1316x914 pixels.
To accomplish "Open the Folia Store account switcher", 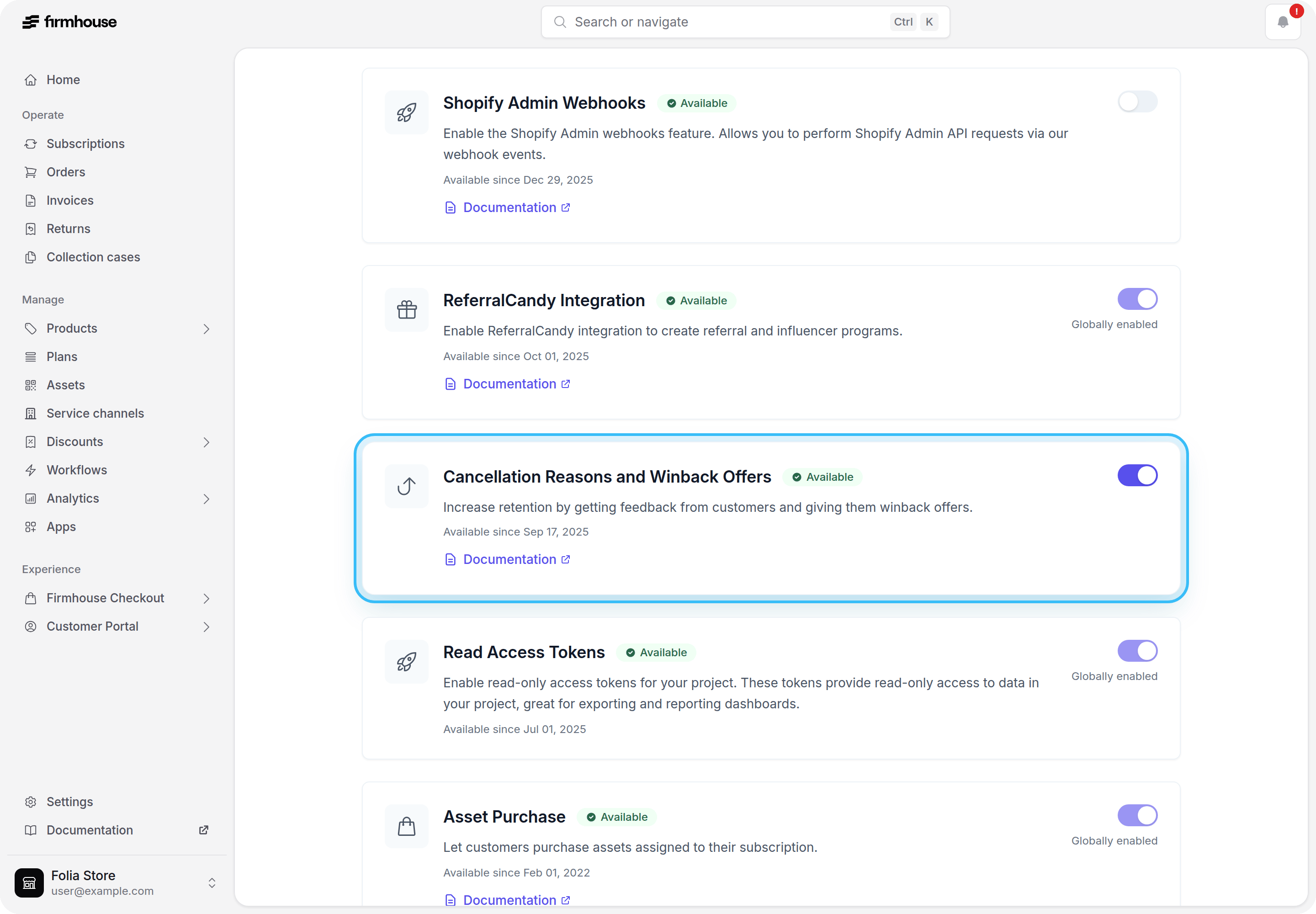I will 212,882.
